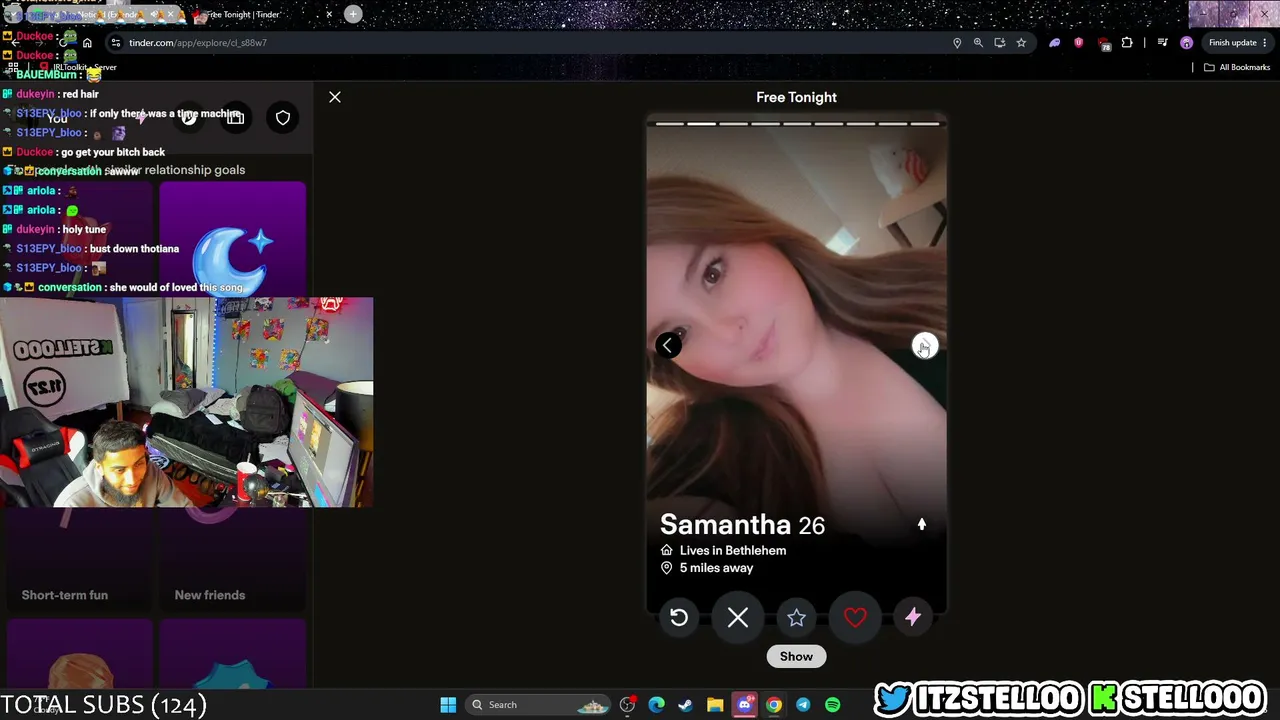Click '5 miles away' distance text
The width and height of the screenshot is (1280, 720).
[x=717, y=568]
